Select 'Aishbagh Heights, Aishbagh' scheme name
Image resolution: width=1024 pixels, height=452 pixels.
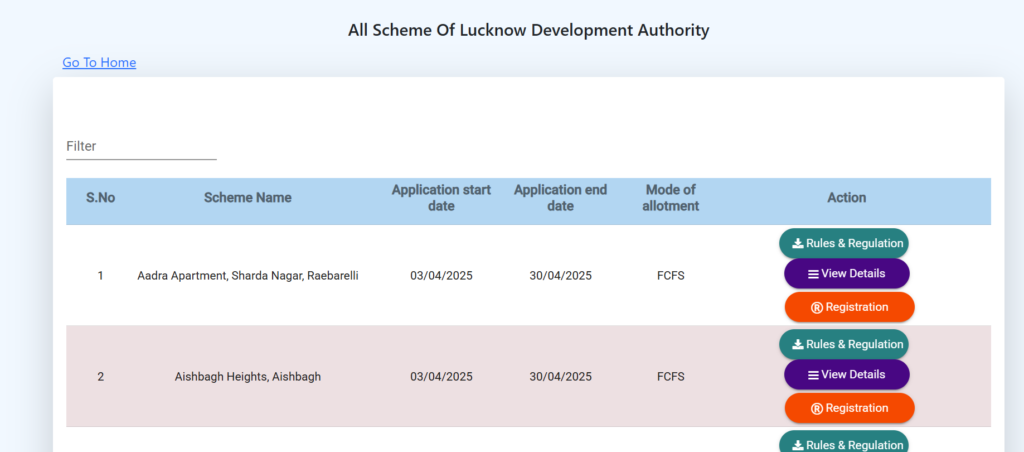pyautogui.click(x=248, y=377)
